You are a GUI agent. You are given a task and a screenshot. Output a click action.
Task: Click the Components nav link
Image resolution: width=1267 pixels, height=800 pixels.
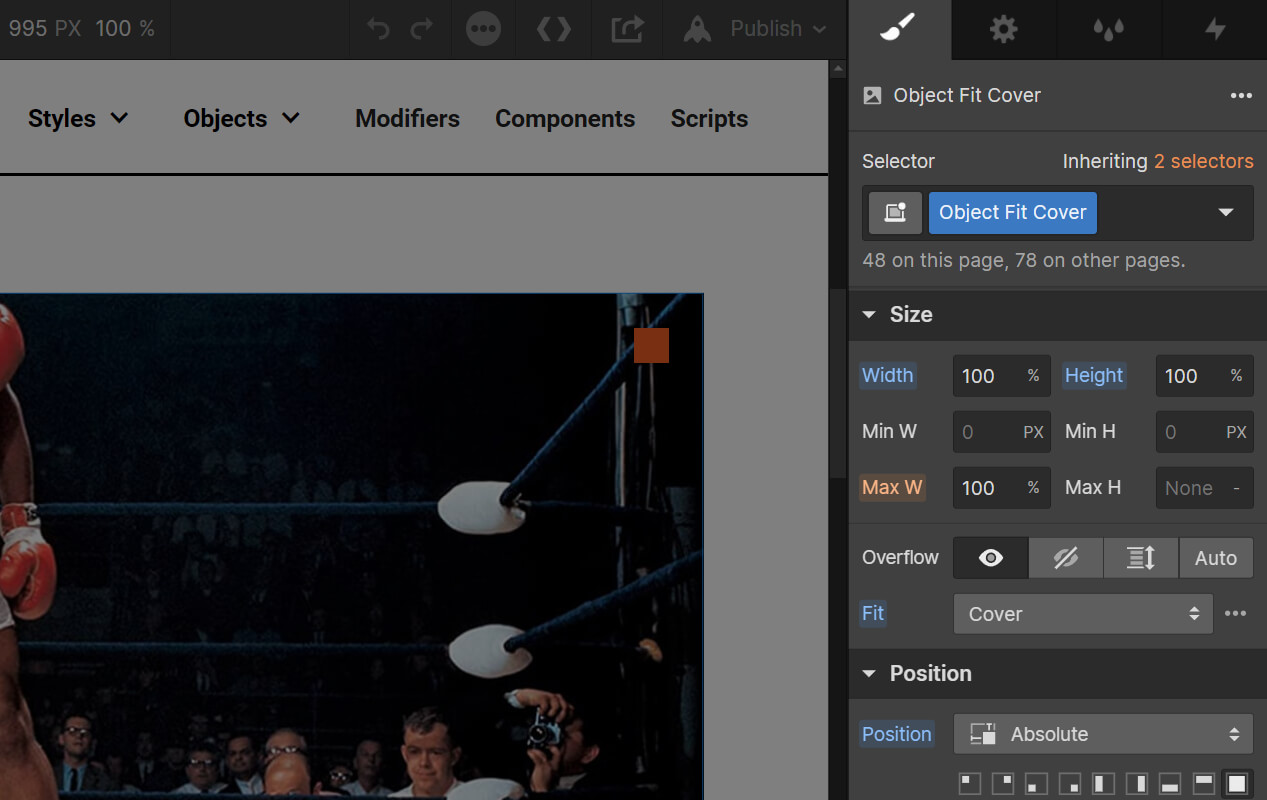click(565, 118)
